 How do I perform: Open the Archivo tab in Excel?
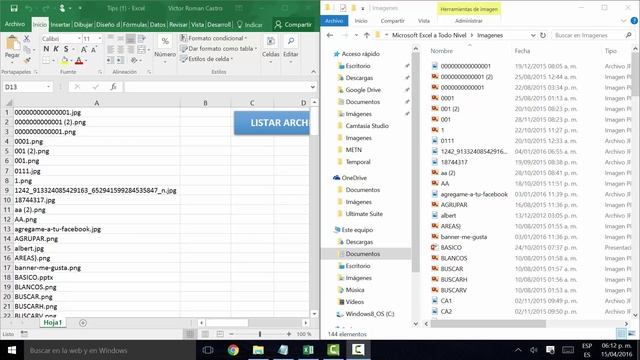coord(15,24)
